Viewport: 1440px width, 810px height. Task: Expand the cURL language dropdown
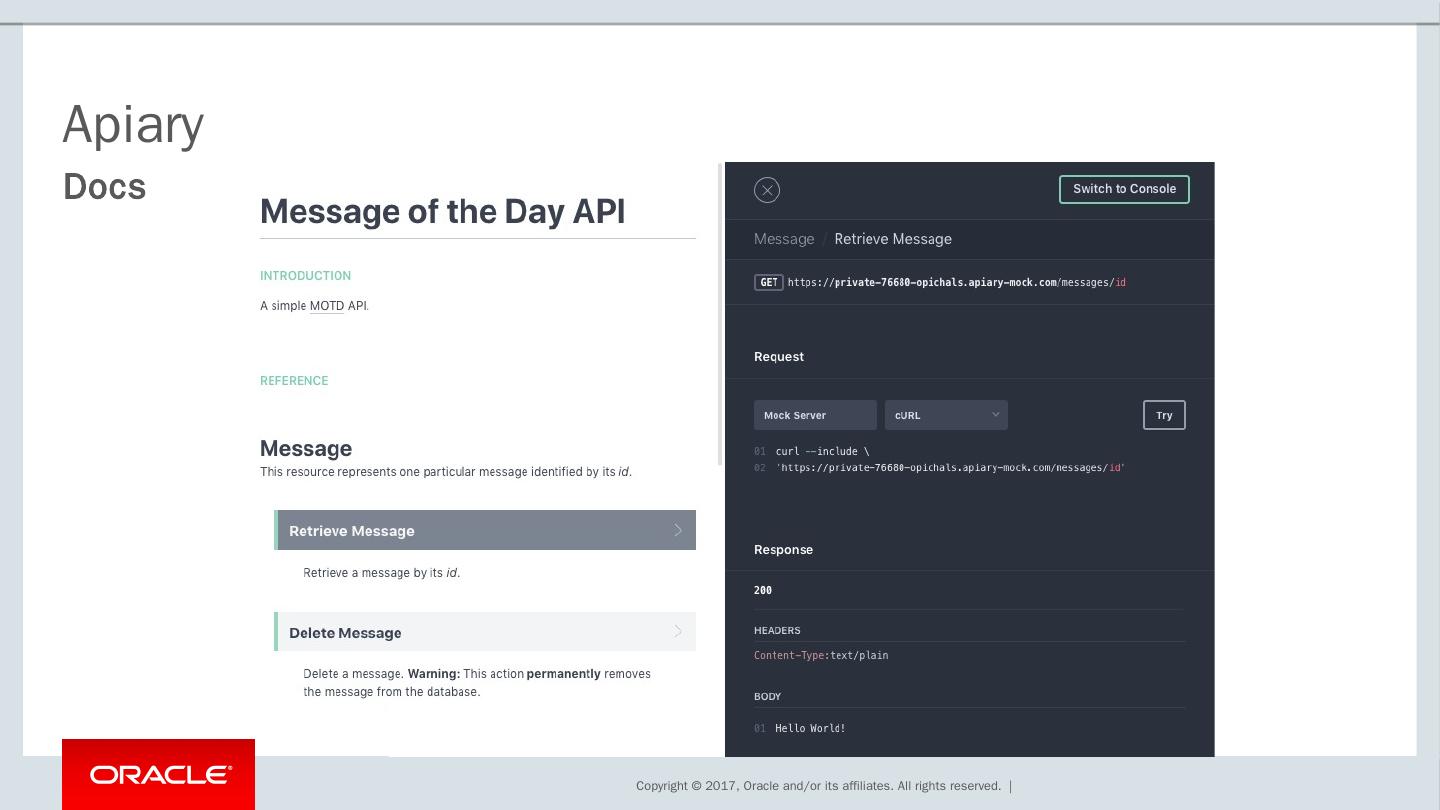coord(946,415)
